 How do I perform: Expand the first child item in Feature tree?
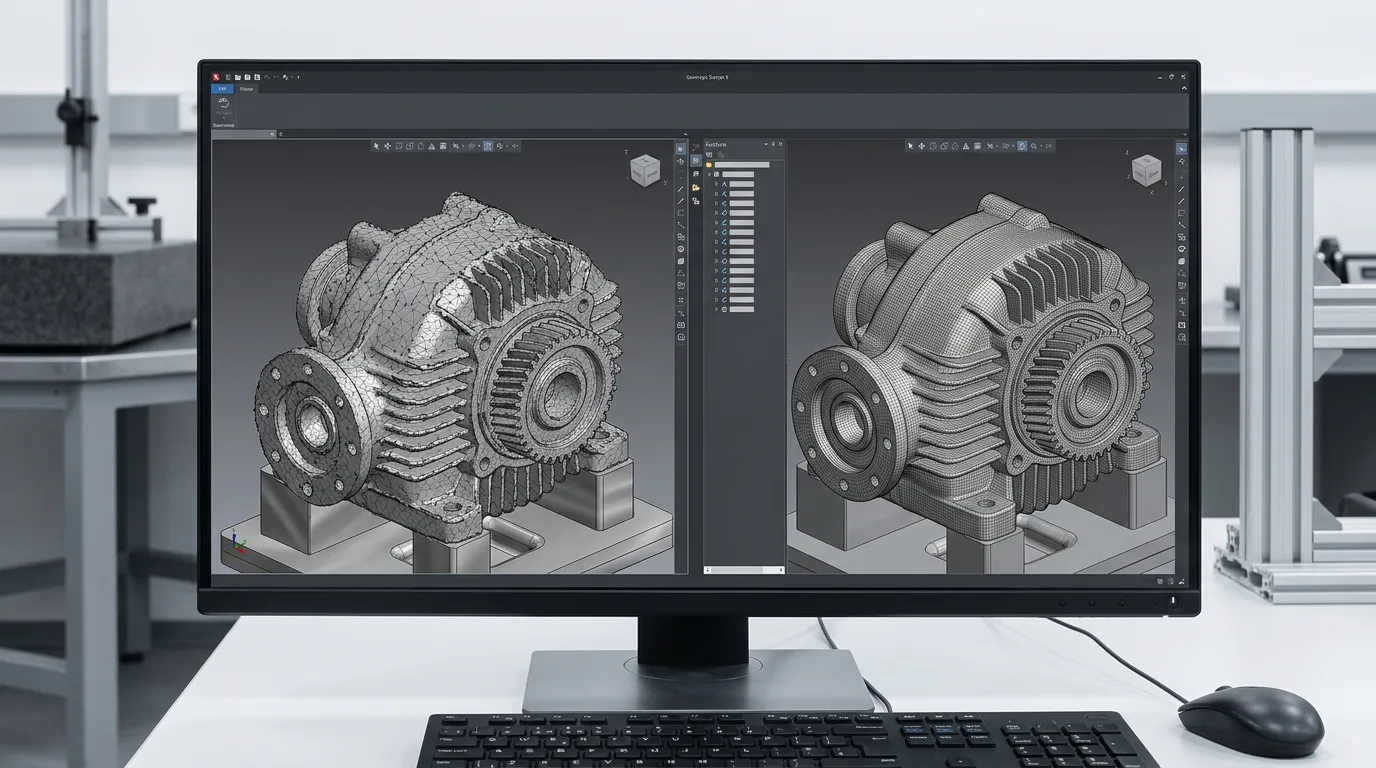716,184
